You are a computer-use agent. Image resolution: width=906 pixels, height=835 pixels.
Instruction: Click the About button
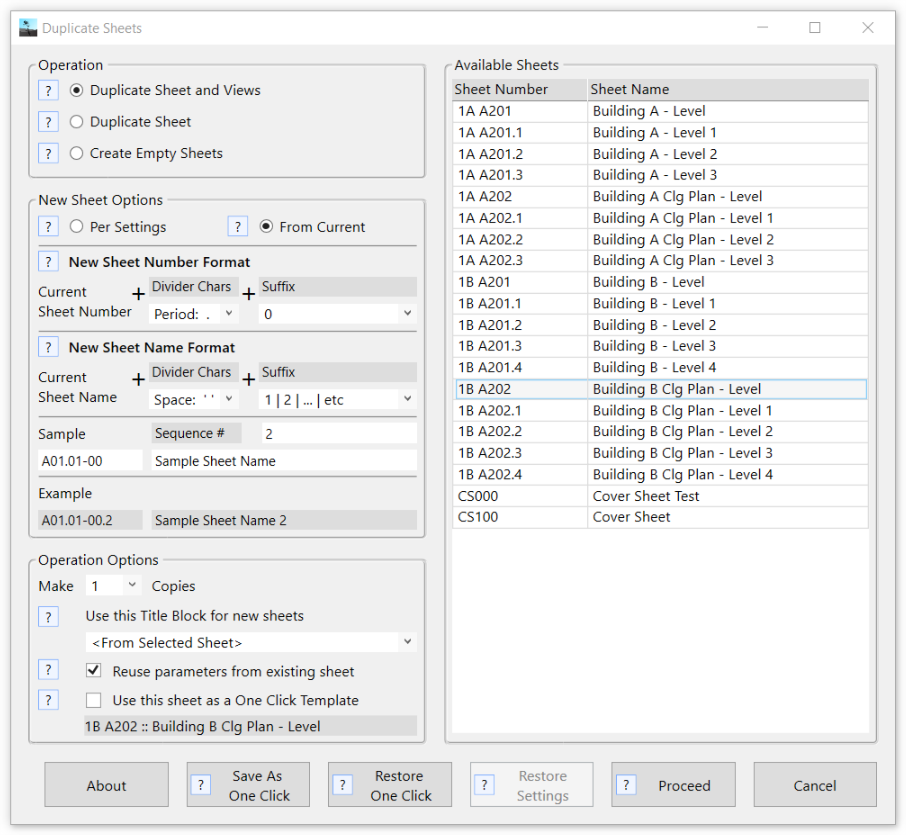coord(106,785)
